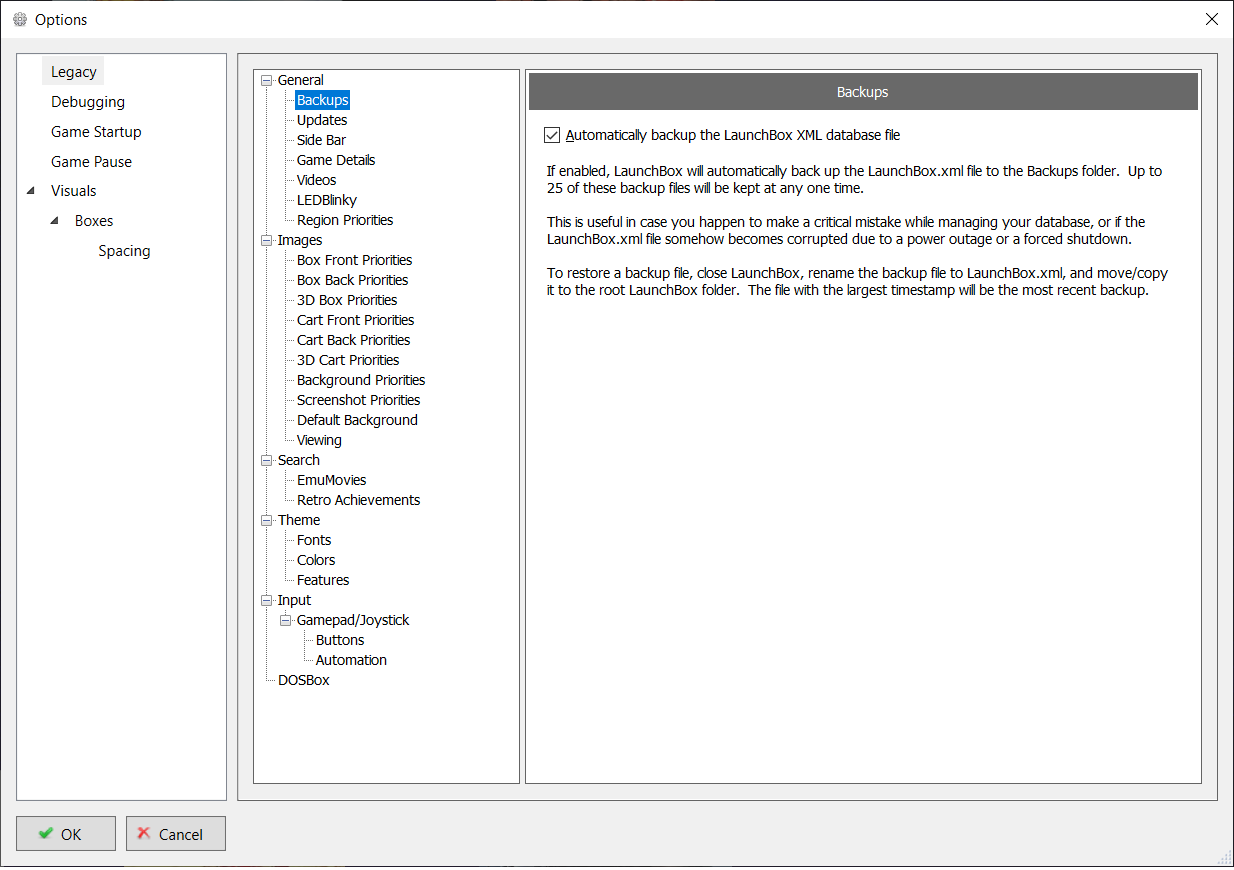Open the Spacing settings

pyautogui.click(x=124, y=251)
